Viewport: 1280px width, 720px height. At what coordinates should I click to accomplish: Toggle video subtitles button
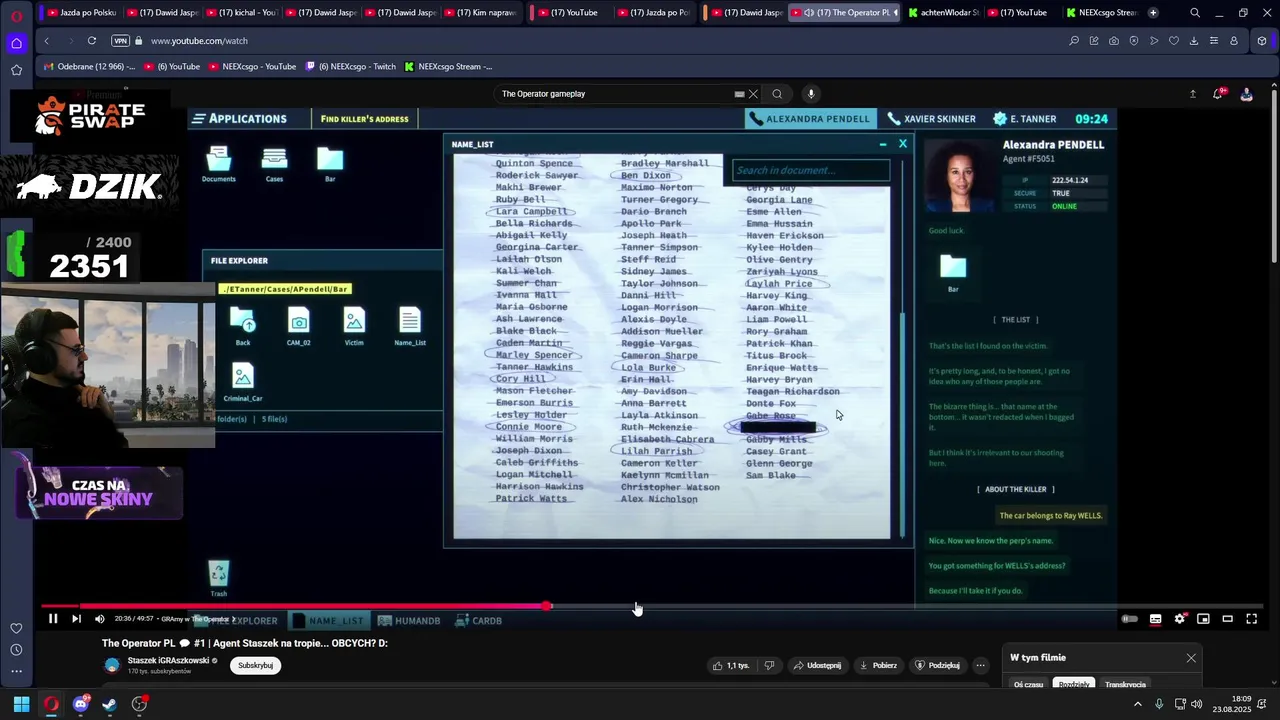[x=1155, y=619]
